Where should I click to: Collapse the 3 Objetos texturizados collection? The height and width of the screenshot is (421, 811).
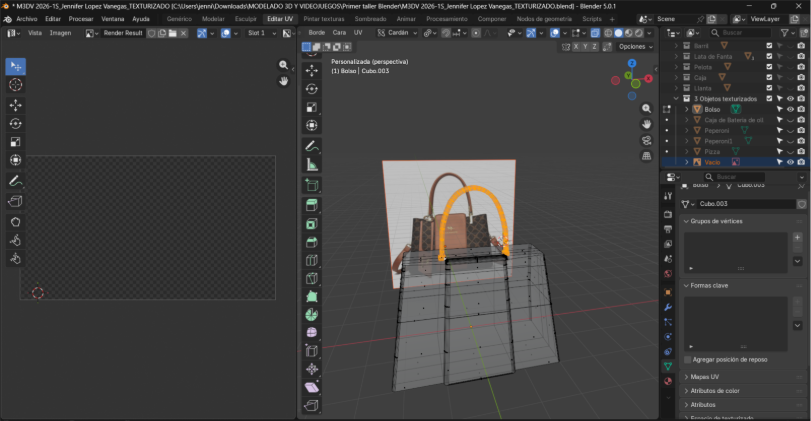pos(677,99)
